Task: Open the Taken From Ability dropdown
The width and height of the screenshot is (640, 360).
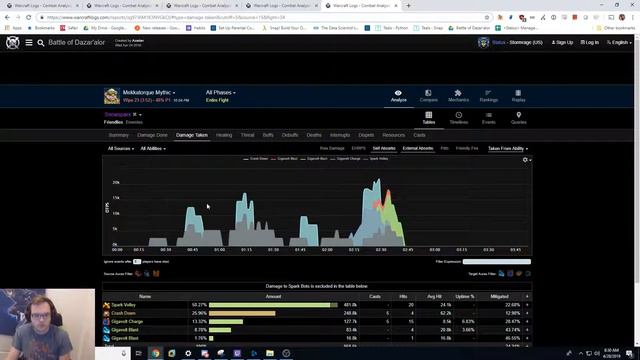Action: click(x=508, y=149)
